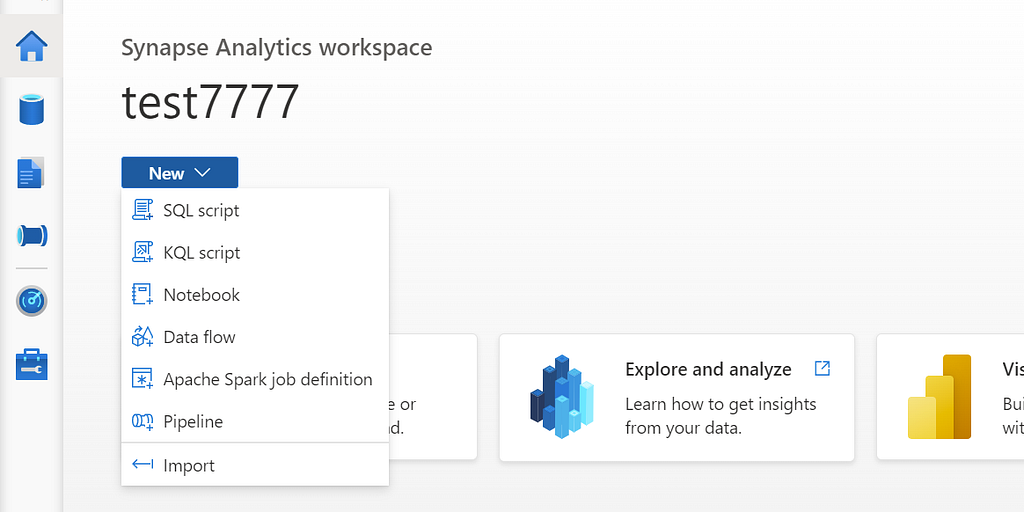Click the Pipeline icon in menu
This screenshot has height=512, width=1024.
(142, 421)
